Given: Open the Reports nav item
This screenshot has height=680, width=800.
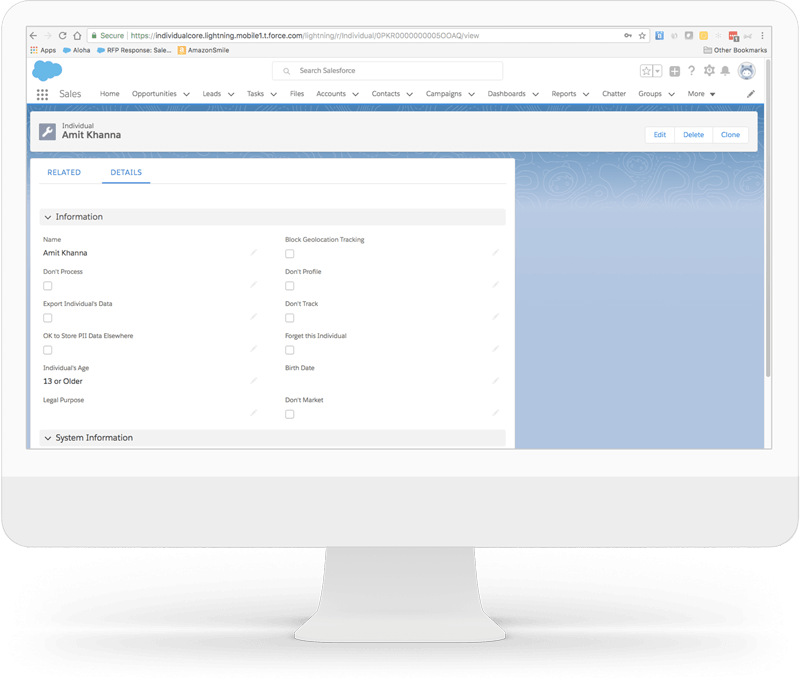Looking at the screenshot, I should tap(564, 94).
